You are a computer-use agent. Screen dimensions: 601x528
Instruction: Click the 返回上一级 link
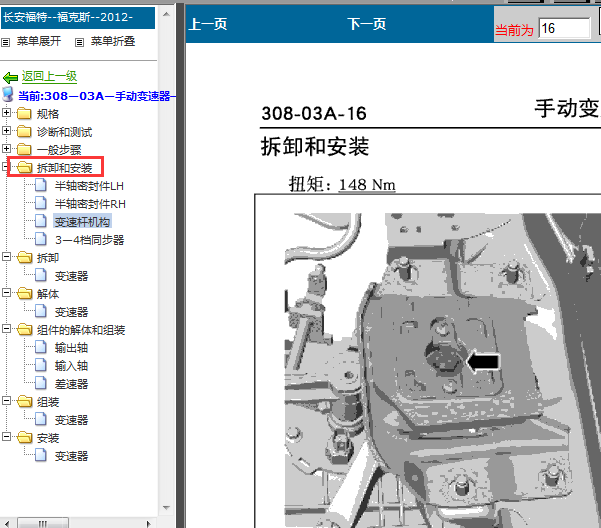pyautogui.click(x=49, y=76)
